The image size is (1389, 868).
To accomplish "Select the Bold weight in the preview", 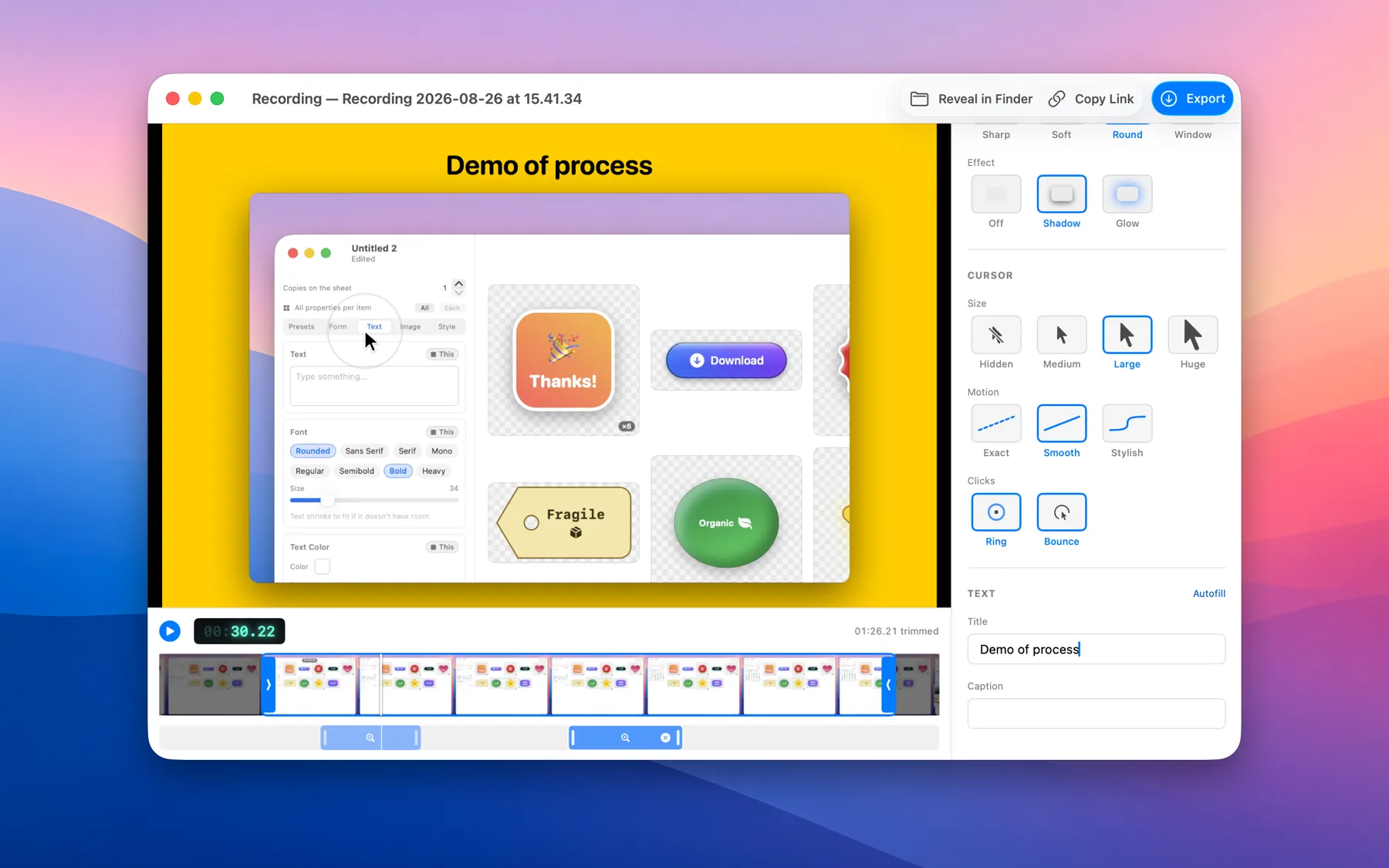I will click(397, 471).
